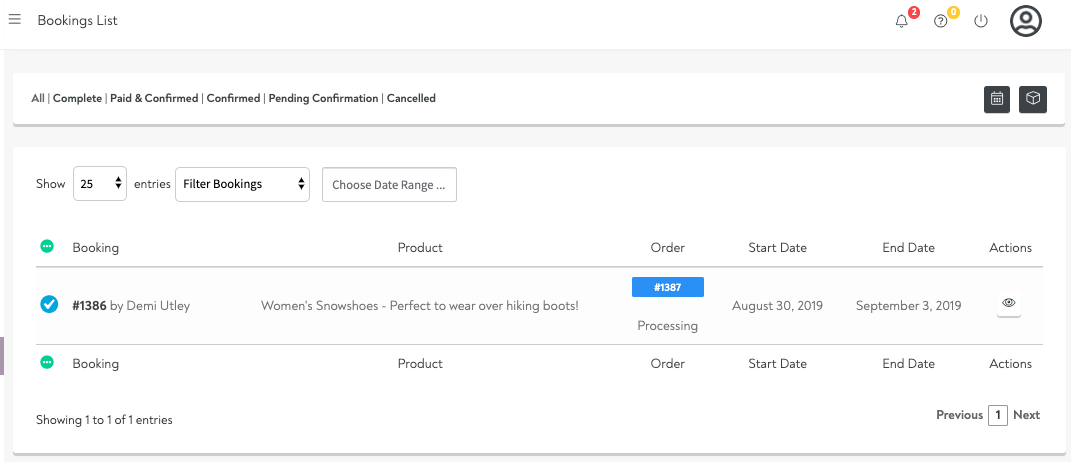Screen dimensions: 1071x462
Task: Open the notifications bell
Action: click(902, 21)
